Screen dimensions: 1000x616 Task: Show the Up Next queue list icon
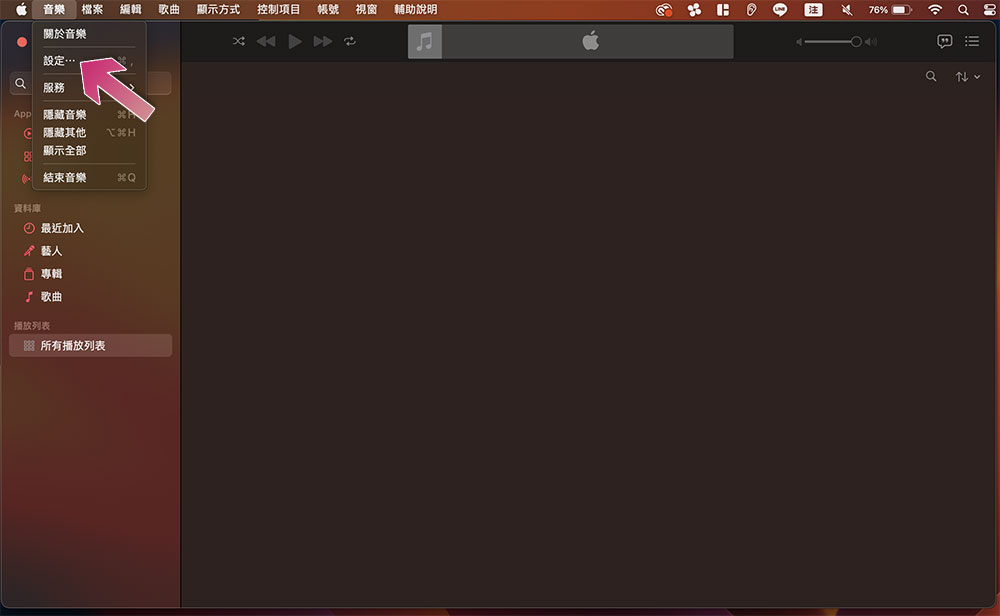972,41
